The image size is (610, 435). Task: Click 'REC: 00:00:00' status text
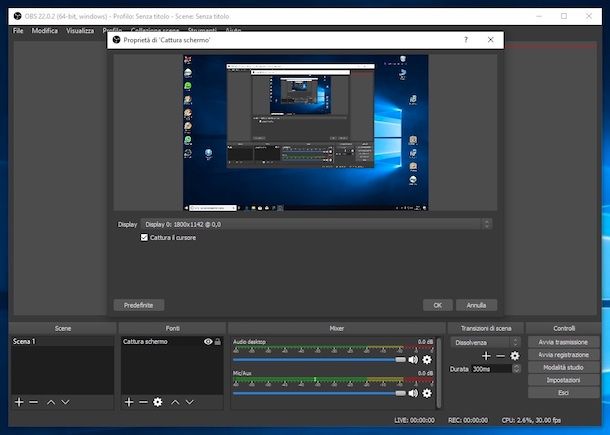click(468, 420)
